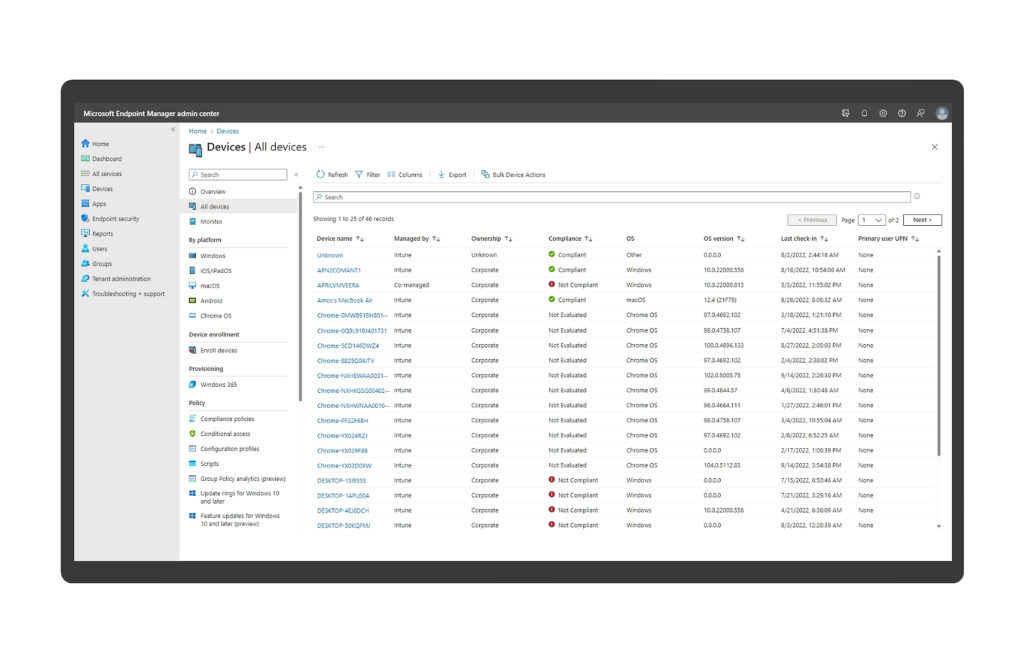Click the main device search field

612,197
